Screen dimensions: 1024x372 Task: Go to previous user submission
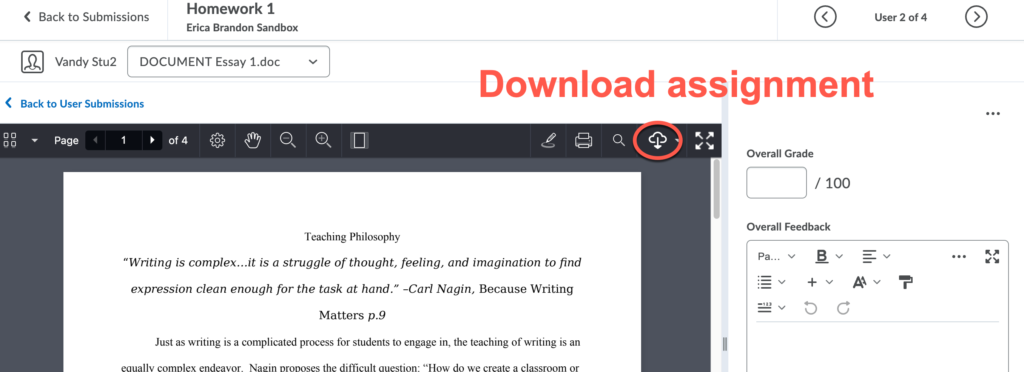(825, 17)
